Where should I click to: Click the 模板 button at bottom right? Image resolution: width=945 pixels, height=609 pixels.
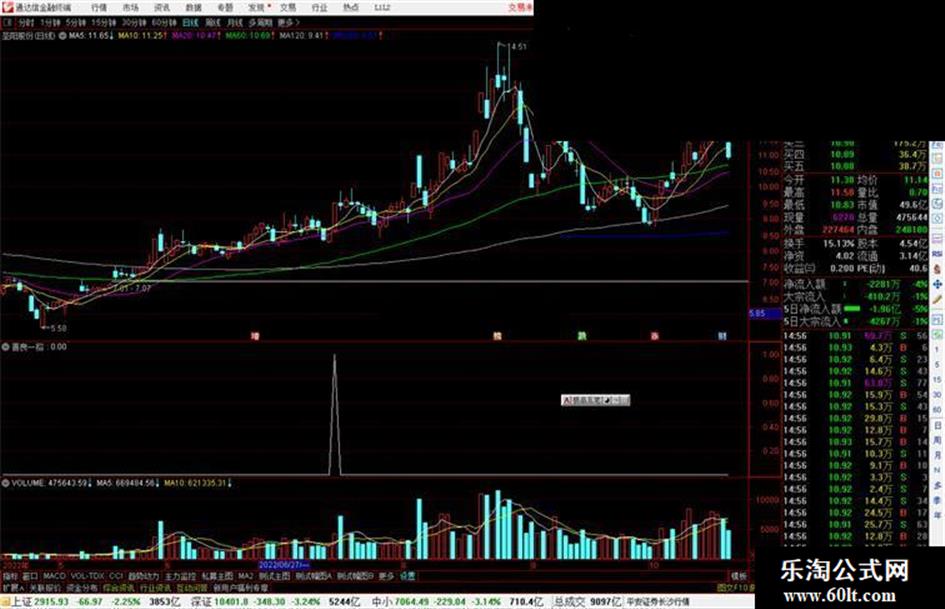(x=738, y=576)
